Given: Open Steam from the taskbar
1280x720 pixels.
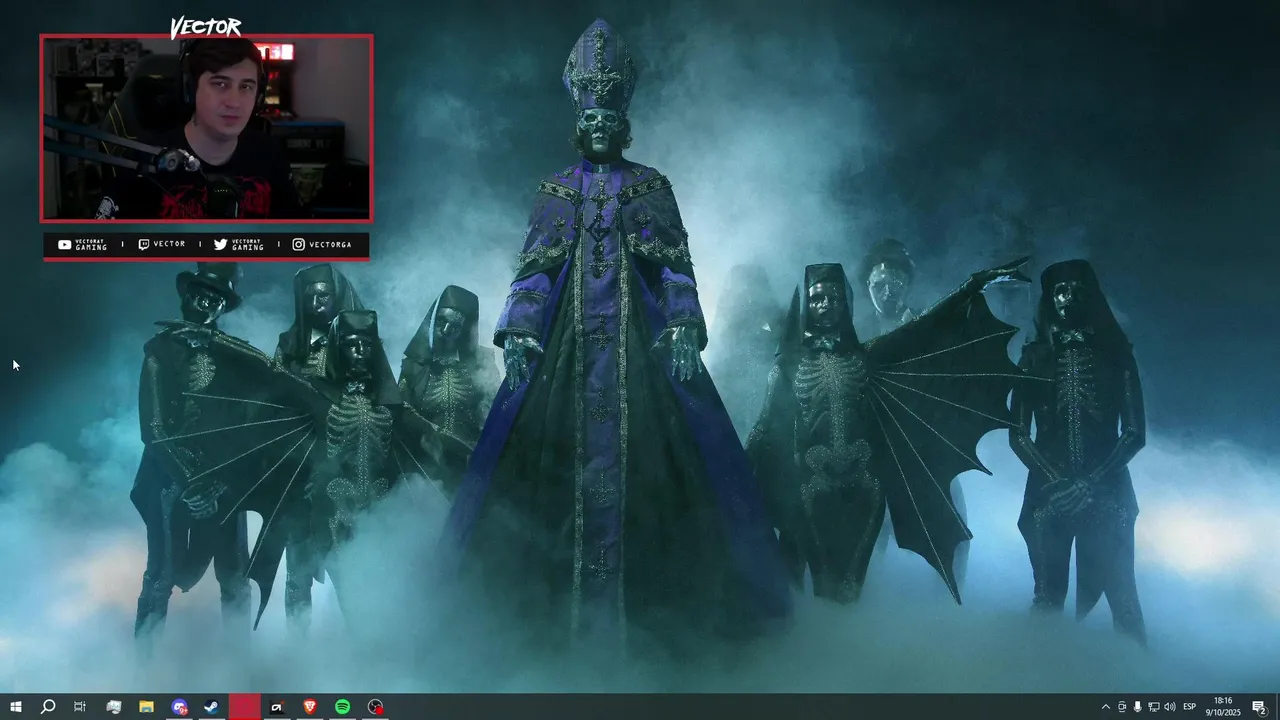Looking at the screenshot, I should (x=211, y=707).
